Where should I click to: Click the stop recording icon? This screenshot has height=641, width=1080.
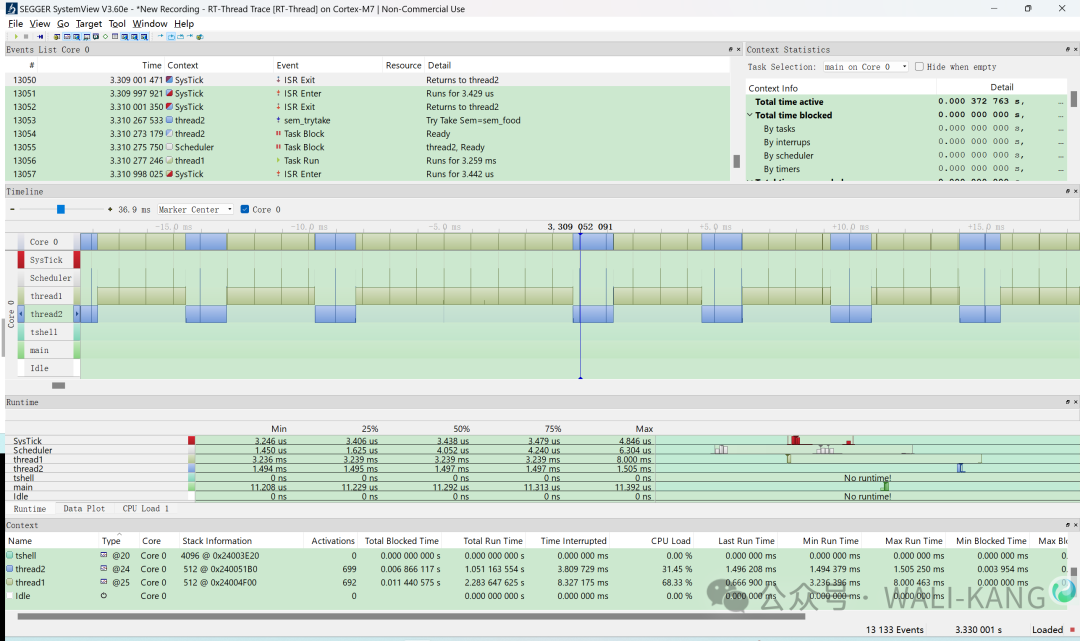click(26, 36)
